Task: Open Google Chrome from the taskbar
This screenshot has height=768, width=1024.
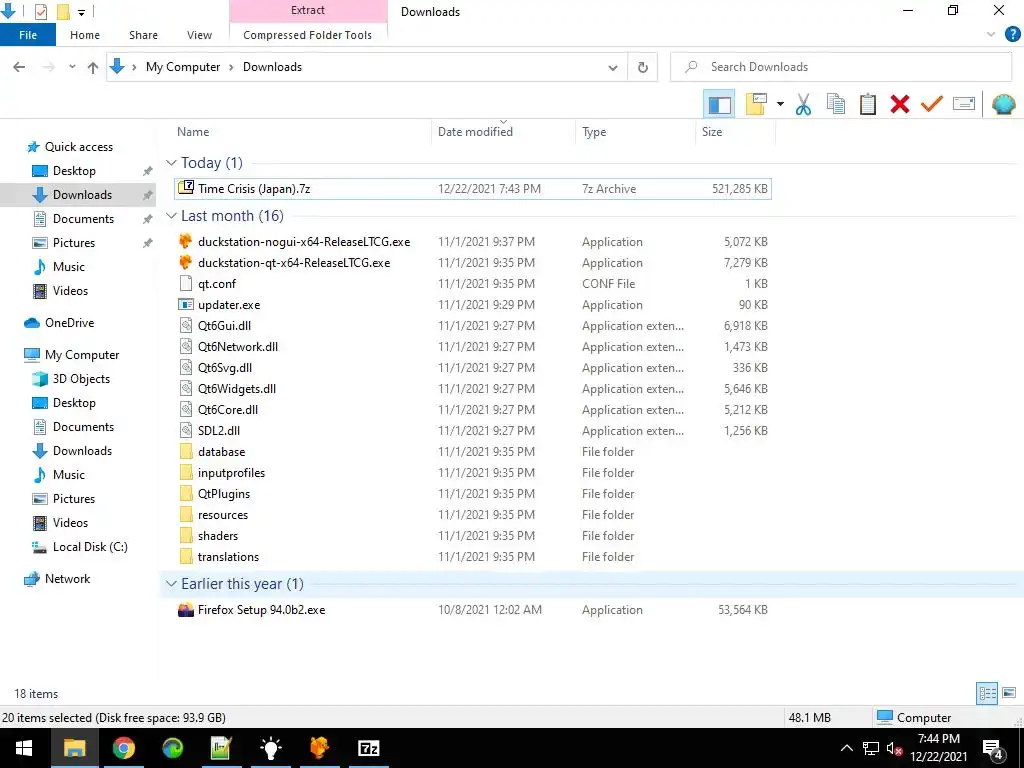Action: (123, 748)
